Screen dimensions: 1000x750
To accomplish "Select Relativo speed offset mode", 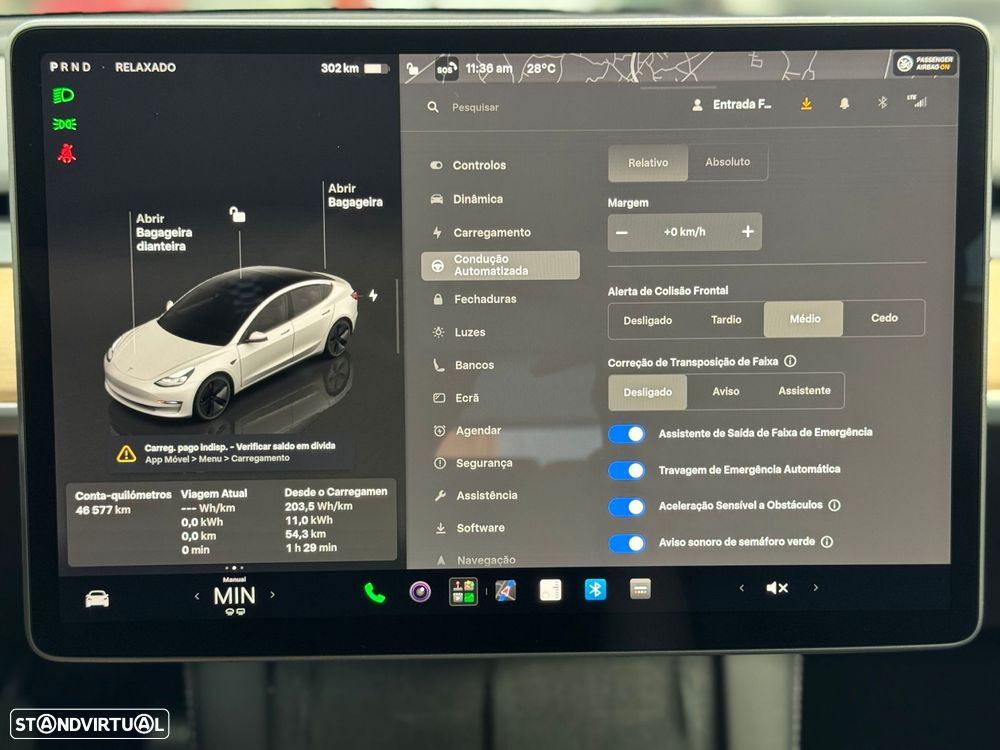I will pyautogui.click(x=648, y=163).
